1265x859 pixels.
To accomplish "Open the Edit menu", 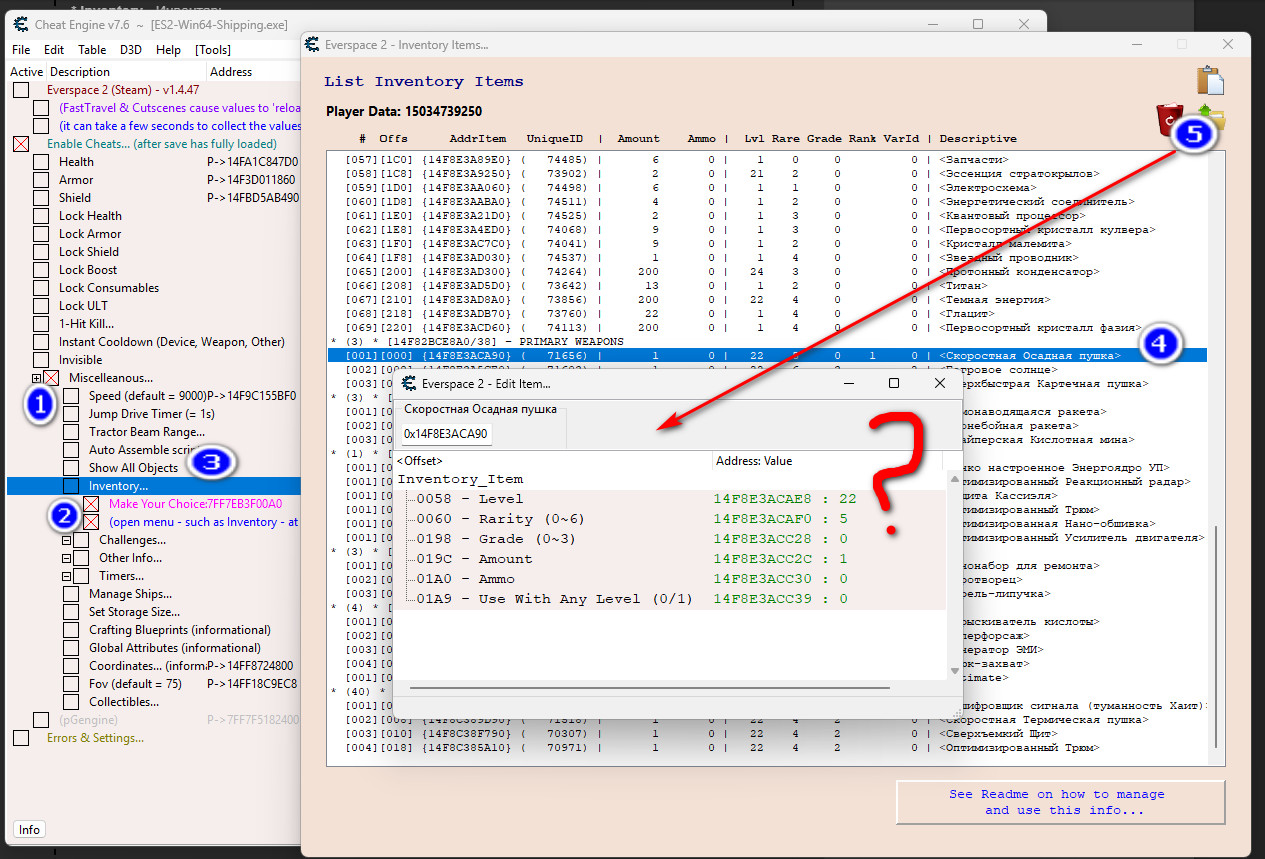I will 54,50.
